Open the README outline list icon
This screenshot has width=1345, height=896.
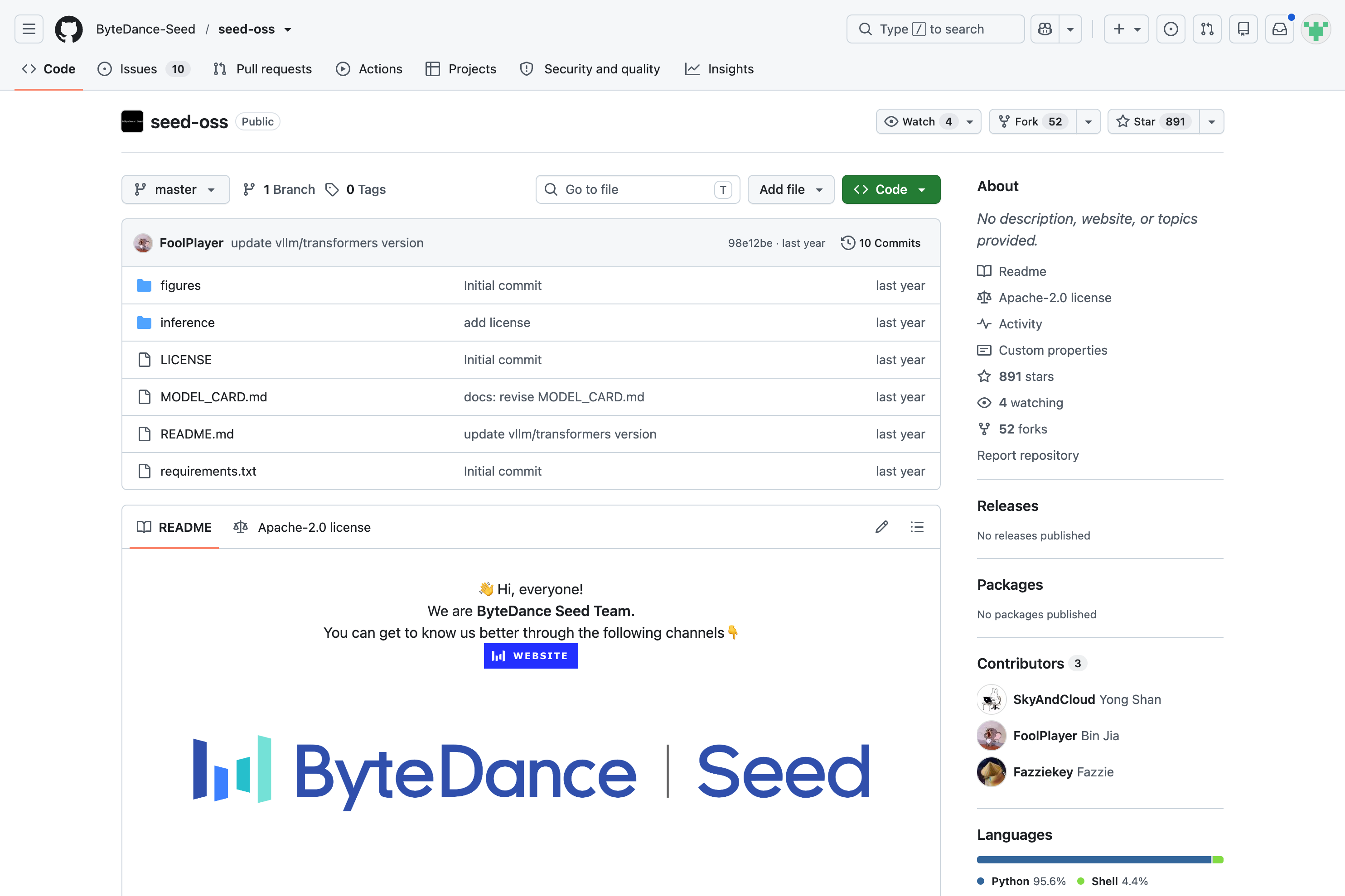(x=917, y=527)
